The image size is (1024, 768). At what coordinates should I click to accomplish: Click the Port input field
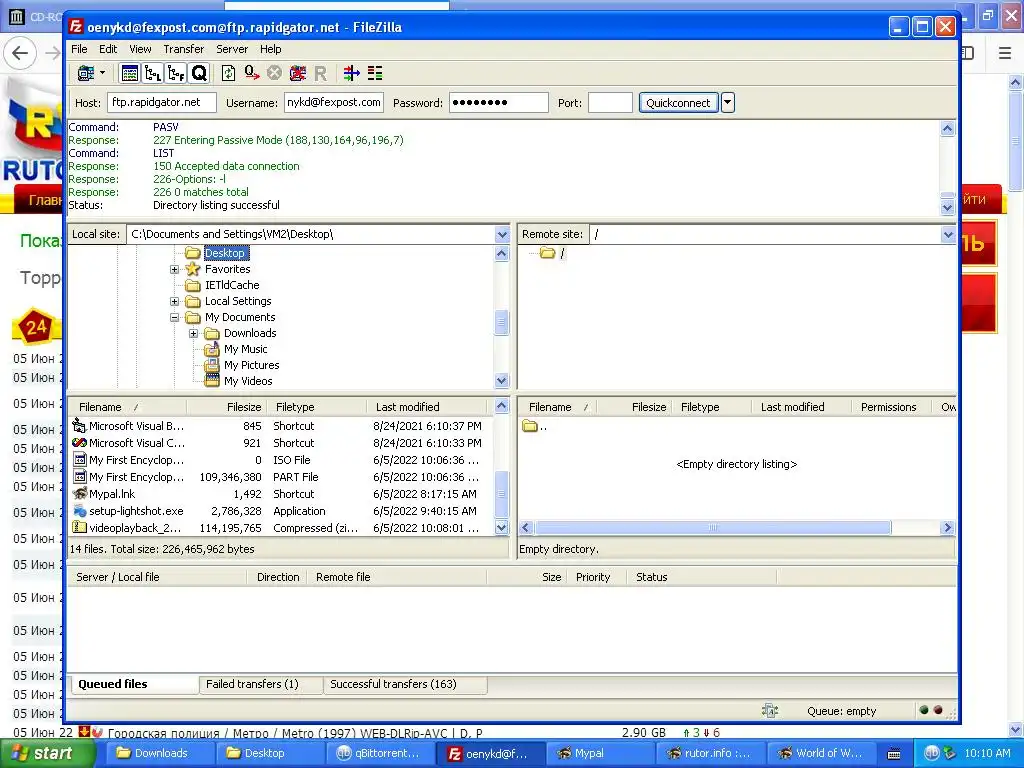[x=610, y=103]
